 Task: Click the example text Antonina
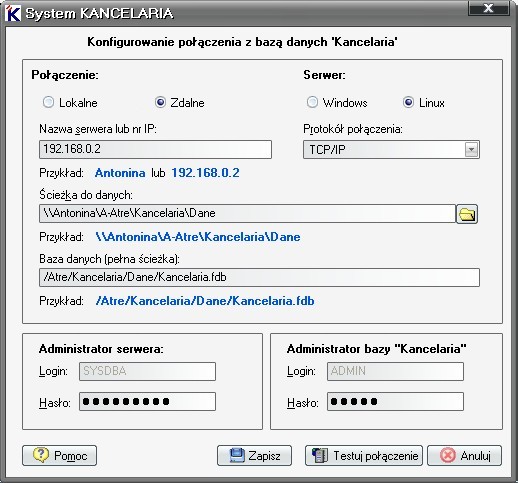(120, 173)
